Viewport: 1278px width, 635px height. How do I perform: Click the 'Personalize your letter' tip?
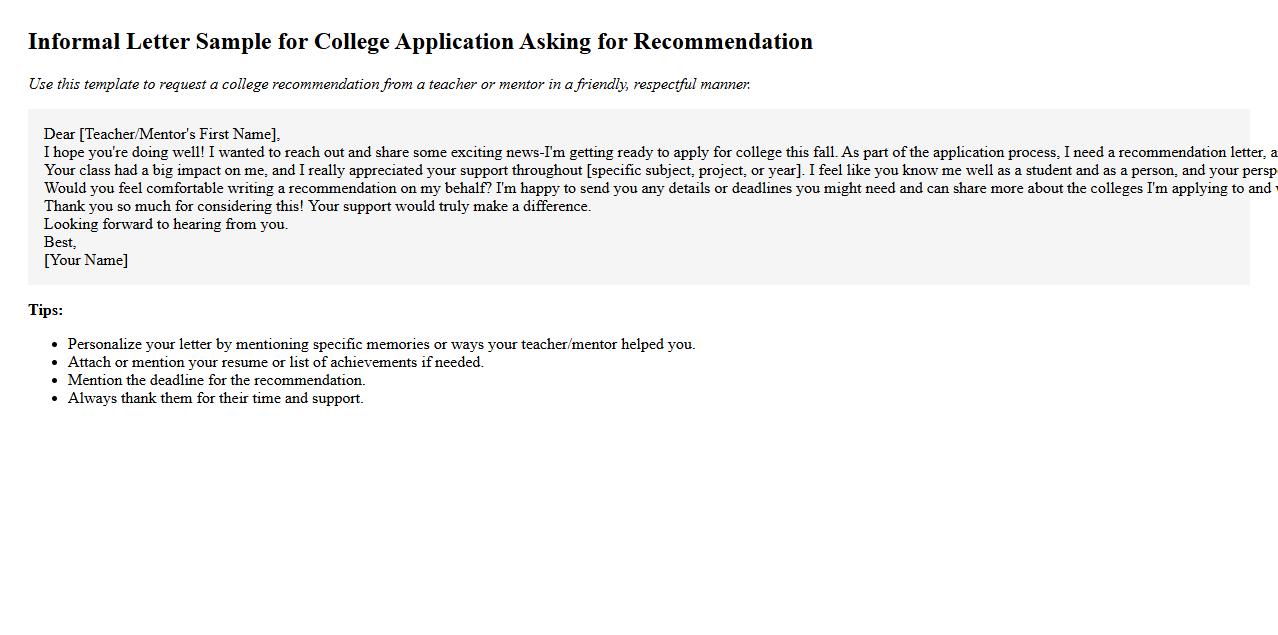381,344
